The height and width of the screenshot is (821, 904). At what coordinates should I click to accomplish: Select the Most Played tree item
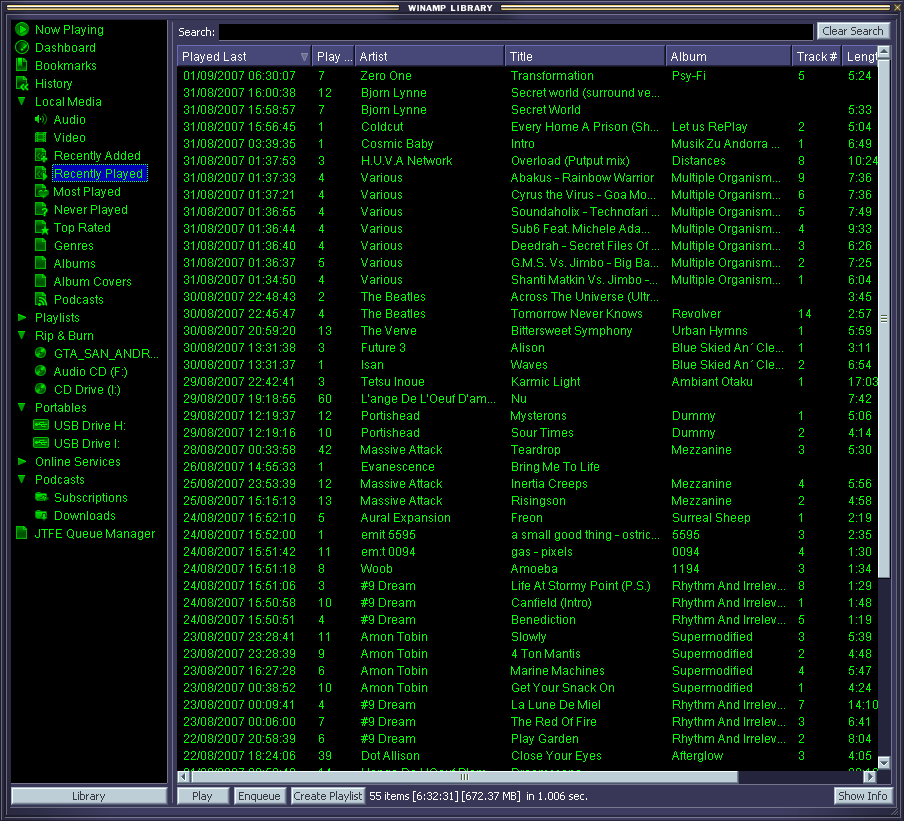(87, 191)
